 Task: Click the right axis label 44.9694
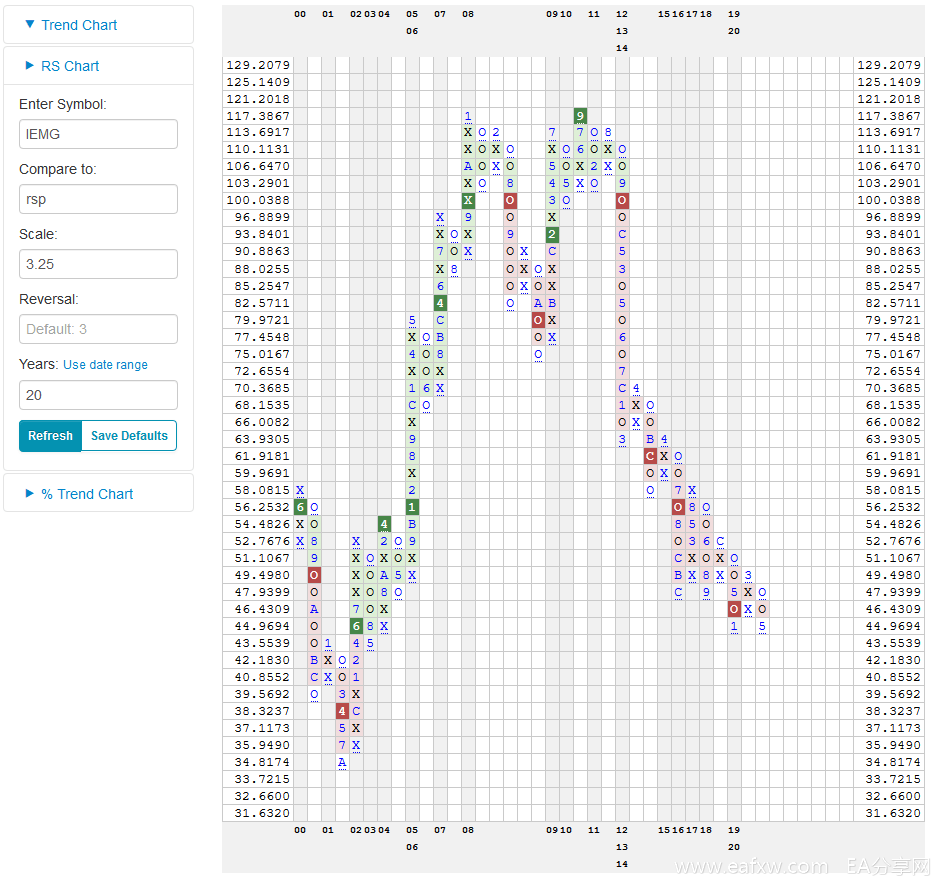pyautogui.click(x=894, y=626)
